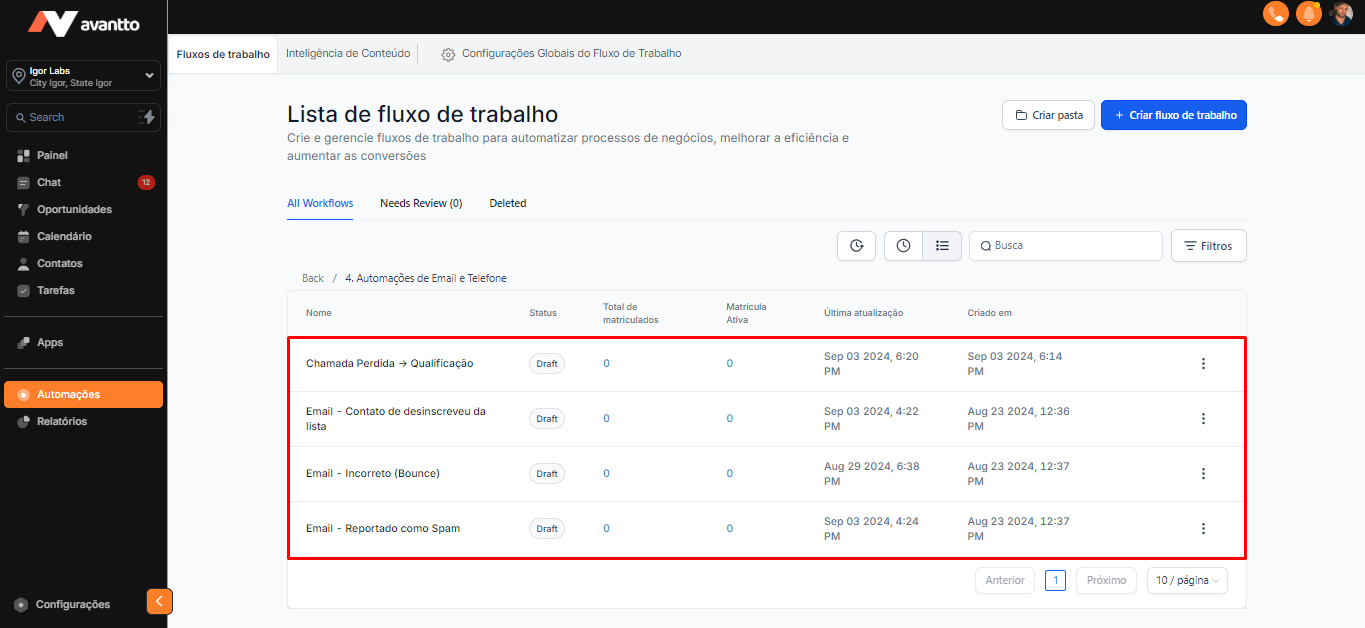Click the Back breadcrumb link

click(313, 278)
